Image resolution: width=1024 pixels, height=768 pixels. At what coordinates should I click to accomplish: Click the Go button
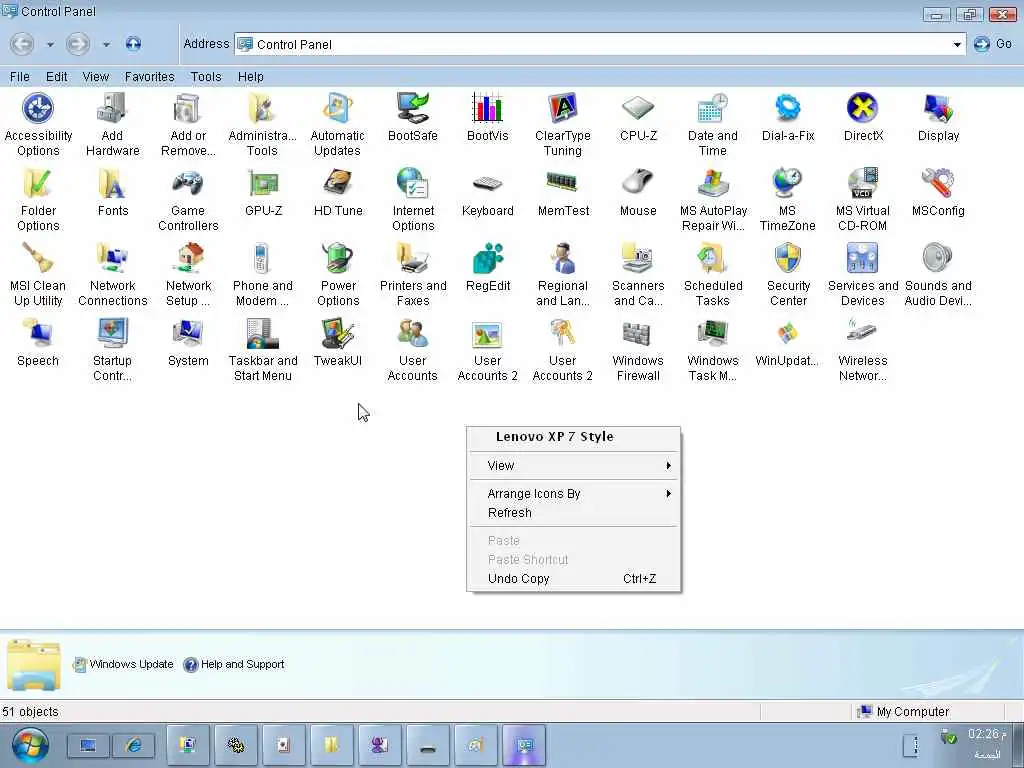pos(993,44)
